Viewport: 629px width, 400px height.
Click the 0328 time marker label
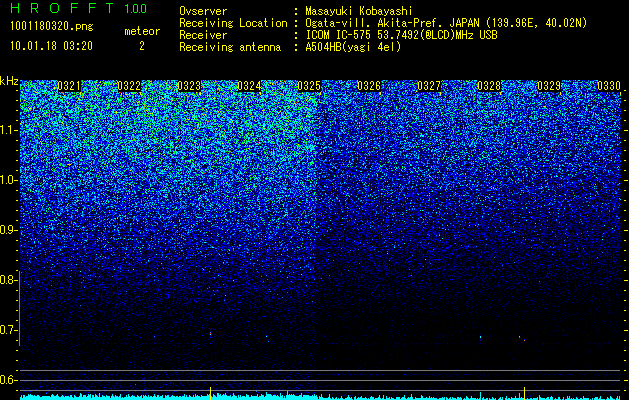click(x=489, y=86)
